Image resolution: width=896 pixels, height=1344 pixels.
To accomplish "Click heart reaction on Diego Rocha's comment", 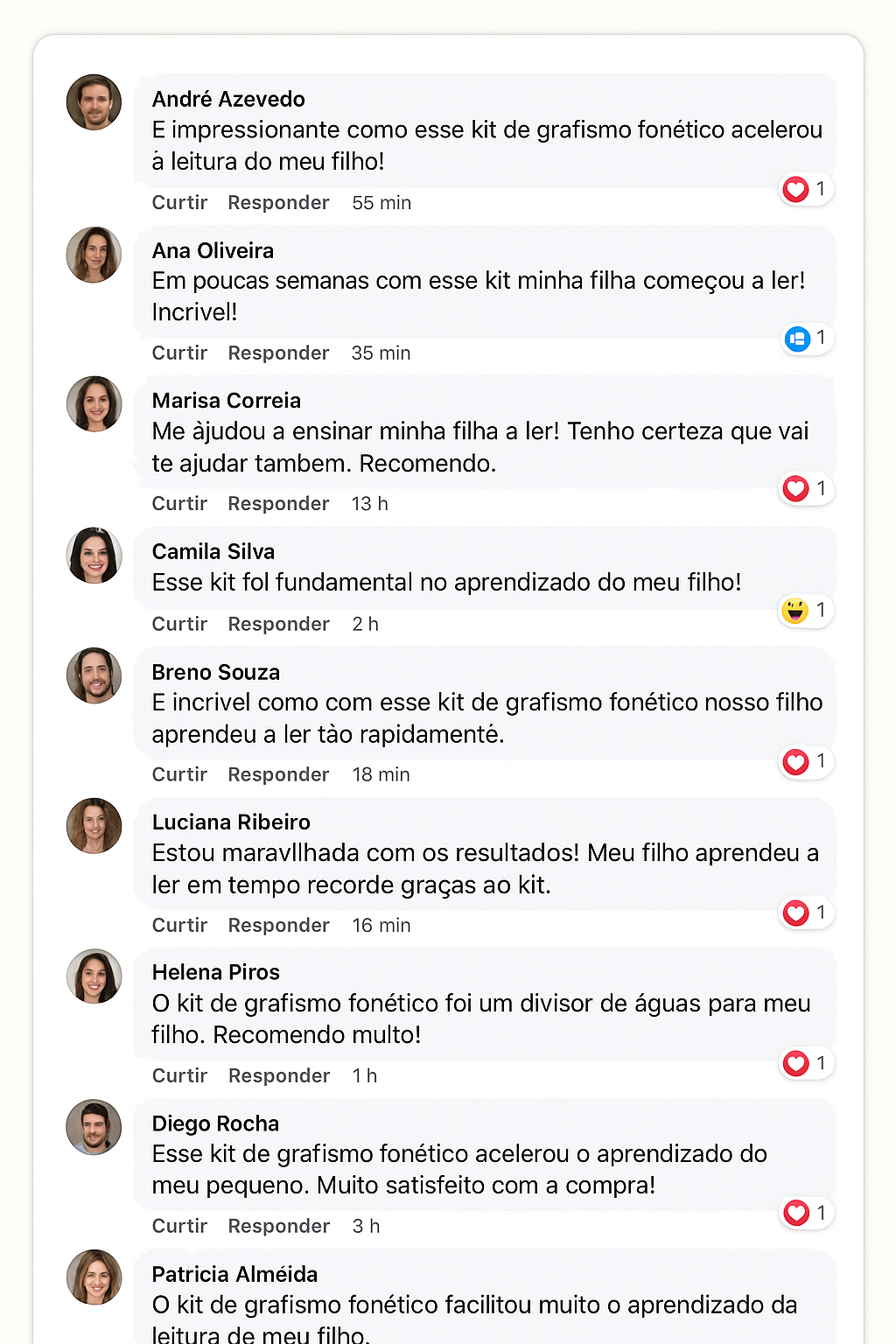I will click(795, 1213).
